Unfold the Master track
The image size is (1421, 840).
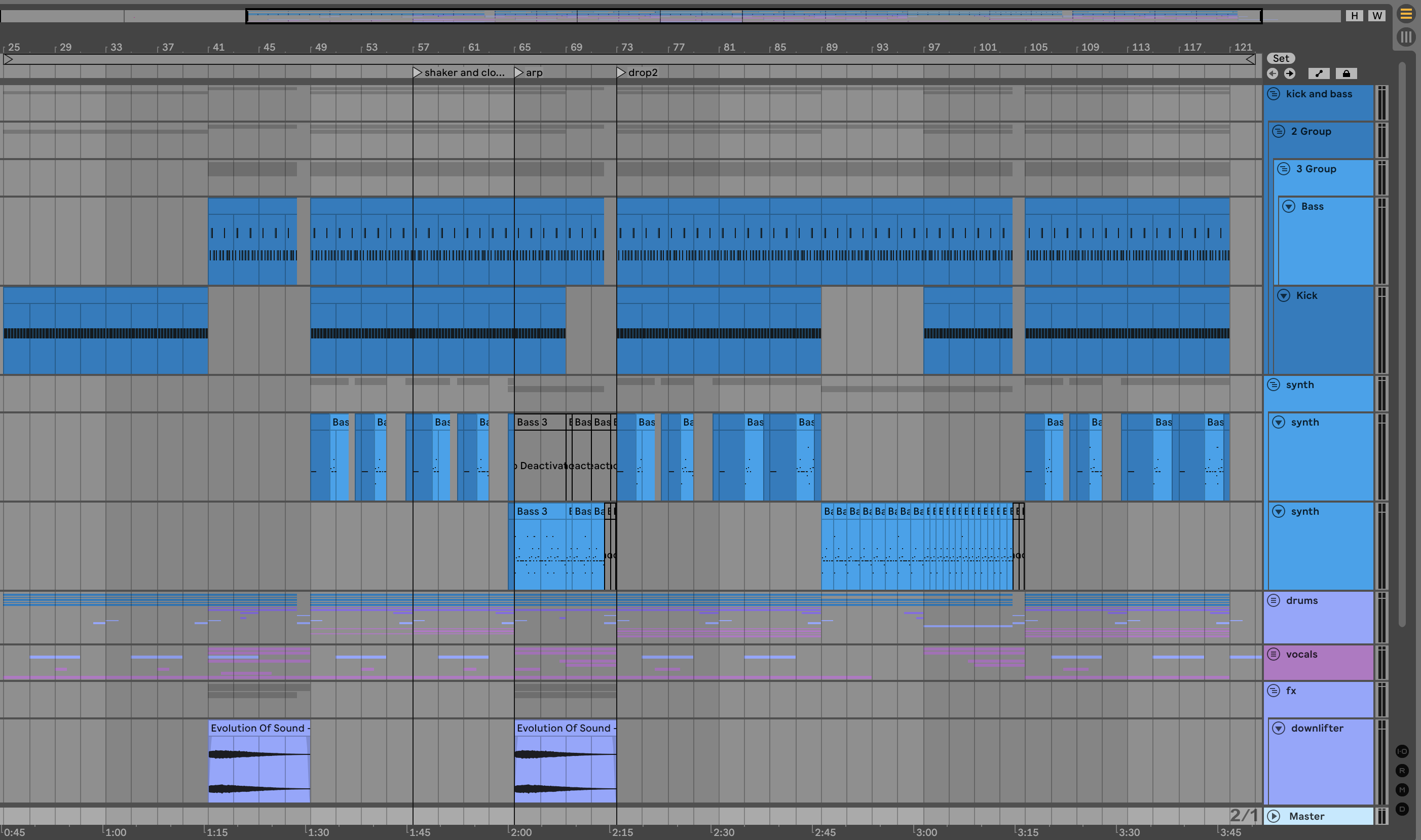click(x=1274, y=816)
